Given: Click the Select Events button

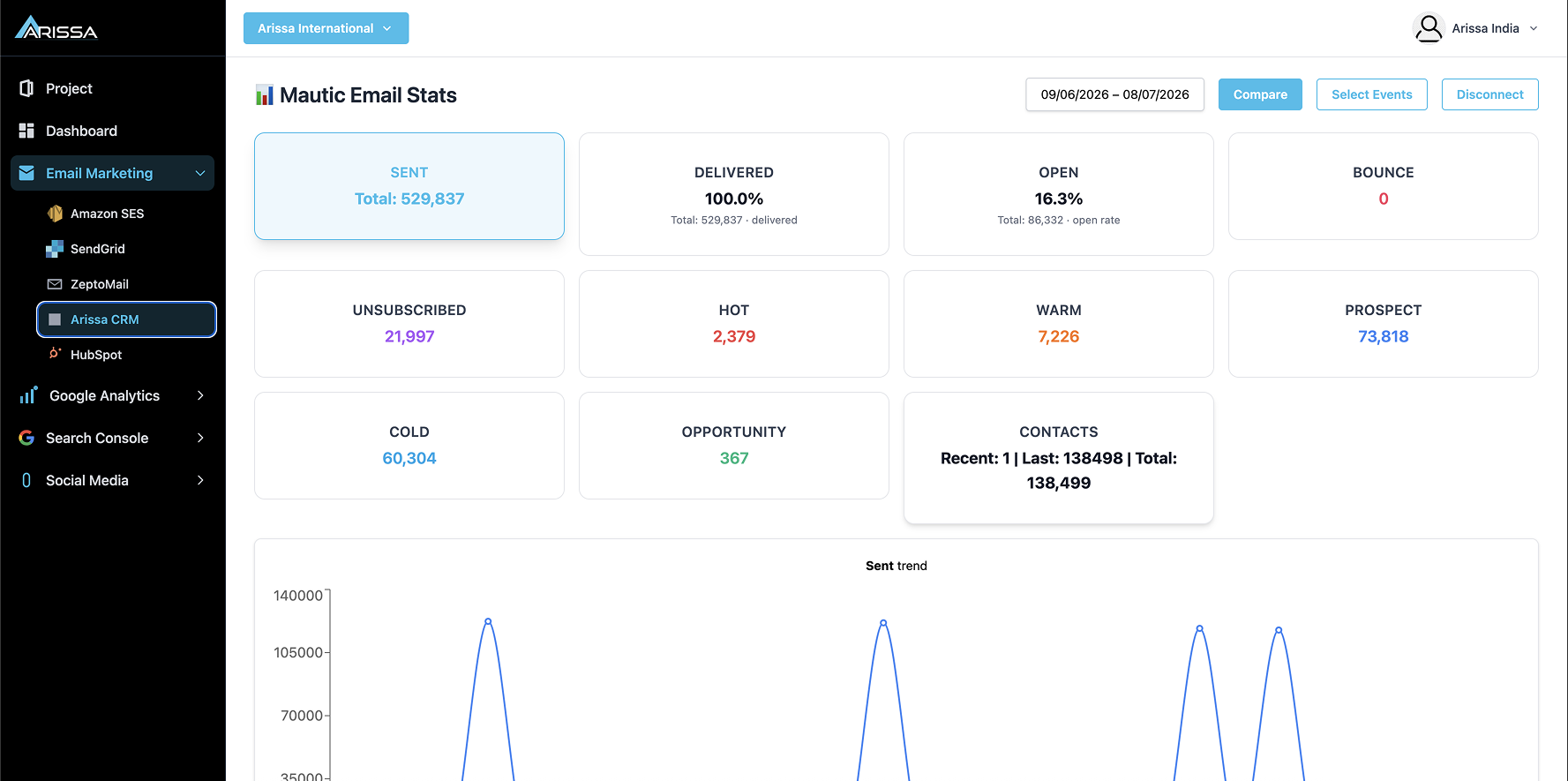Looking at the screenshot, I should coord(1372,94).
